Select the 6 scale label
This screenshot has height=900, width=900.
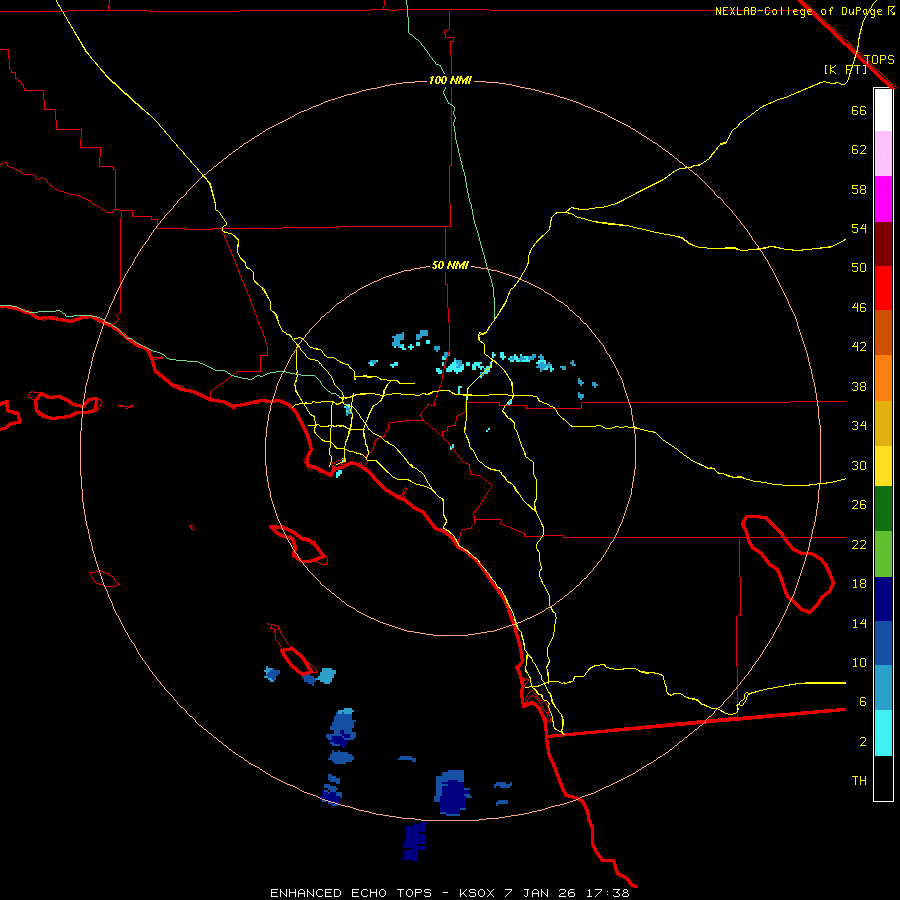863,702
